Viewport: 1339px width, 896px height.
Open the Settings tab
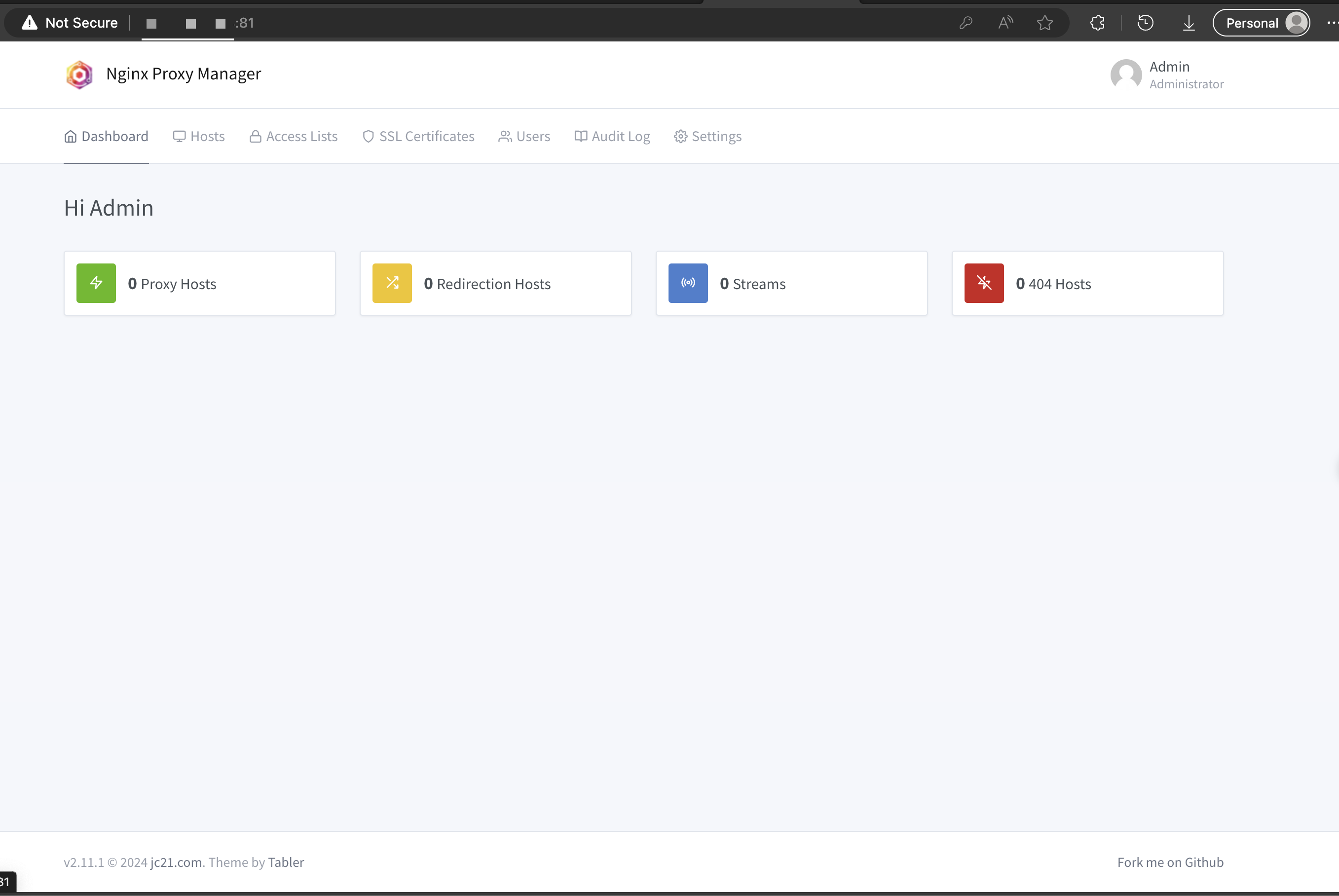[708, 136]
